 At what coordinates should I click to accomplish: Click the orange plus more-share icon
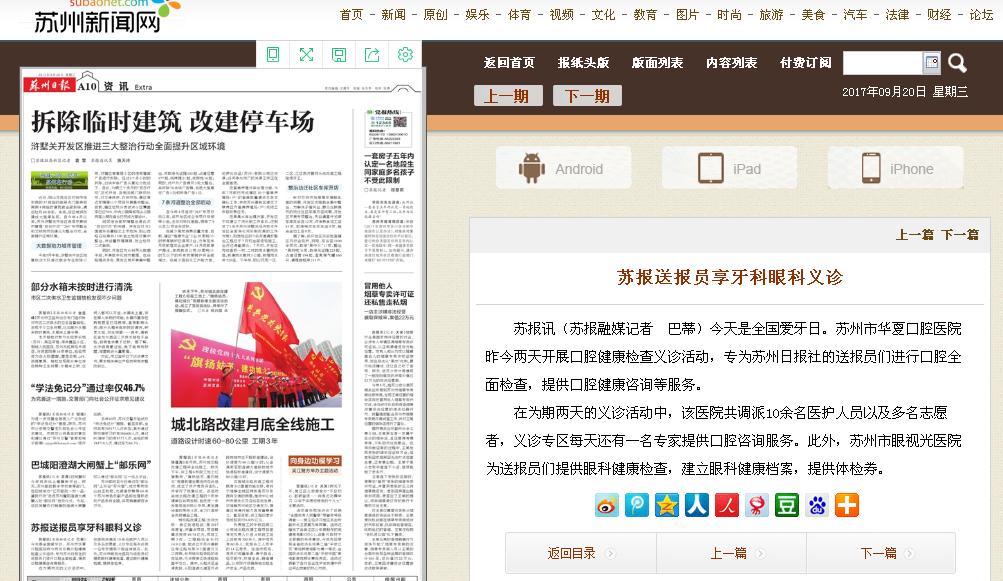click(x=847, y=505)
